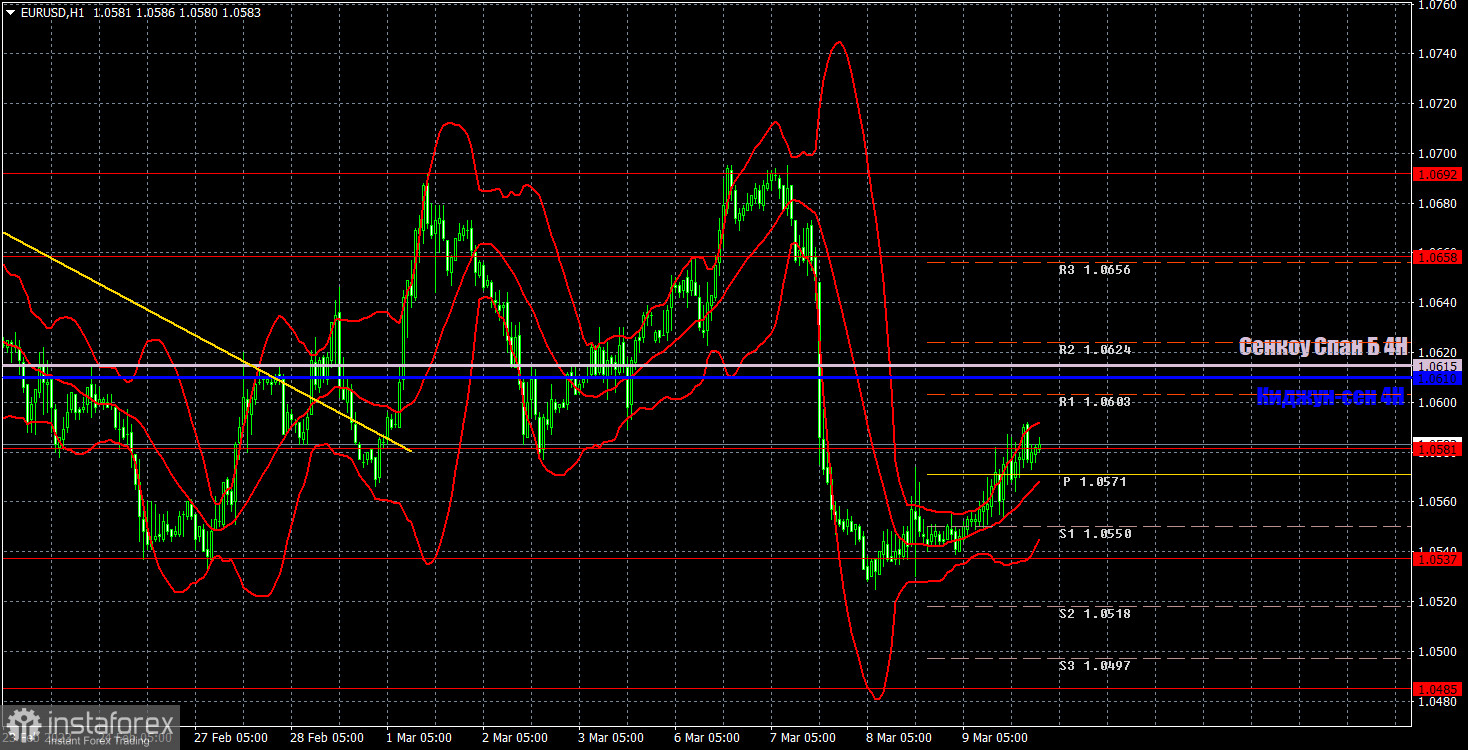Click the R3 1.0656 pivot label
The width and height of the screenshot is (1468, 750).
point(1095,270)
